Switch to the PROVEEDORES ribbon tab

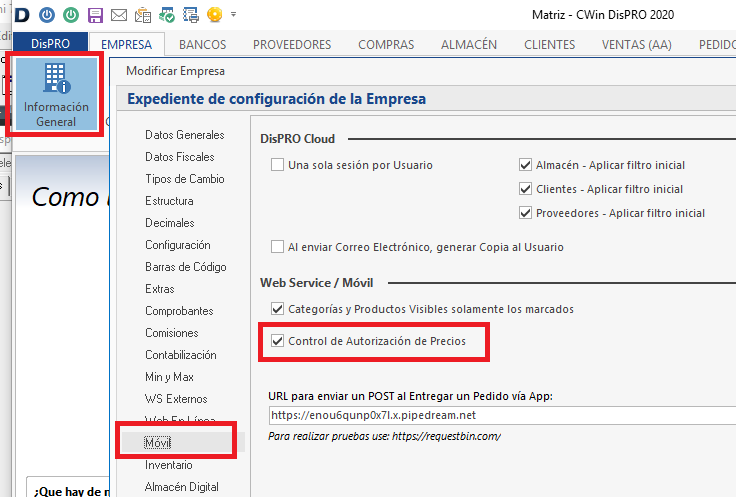[292, 45]
